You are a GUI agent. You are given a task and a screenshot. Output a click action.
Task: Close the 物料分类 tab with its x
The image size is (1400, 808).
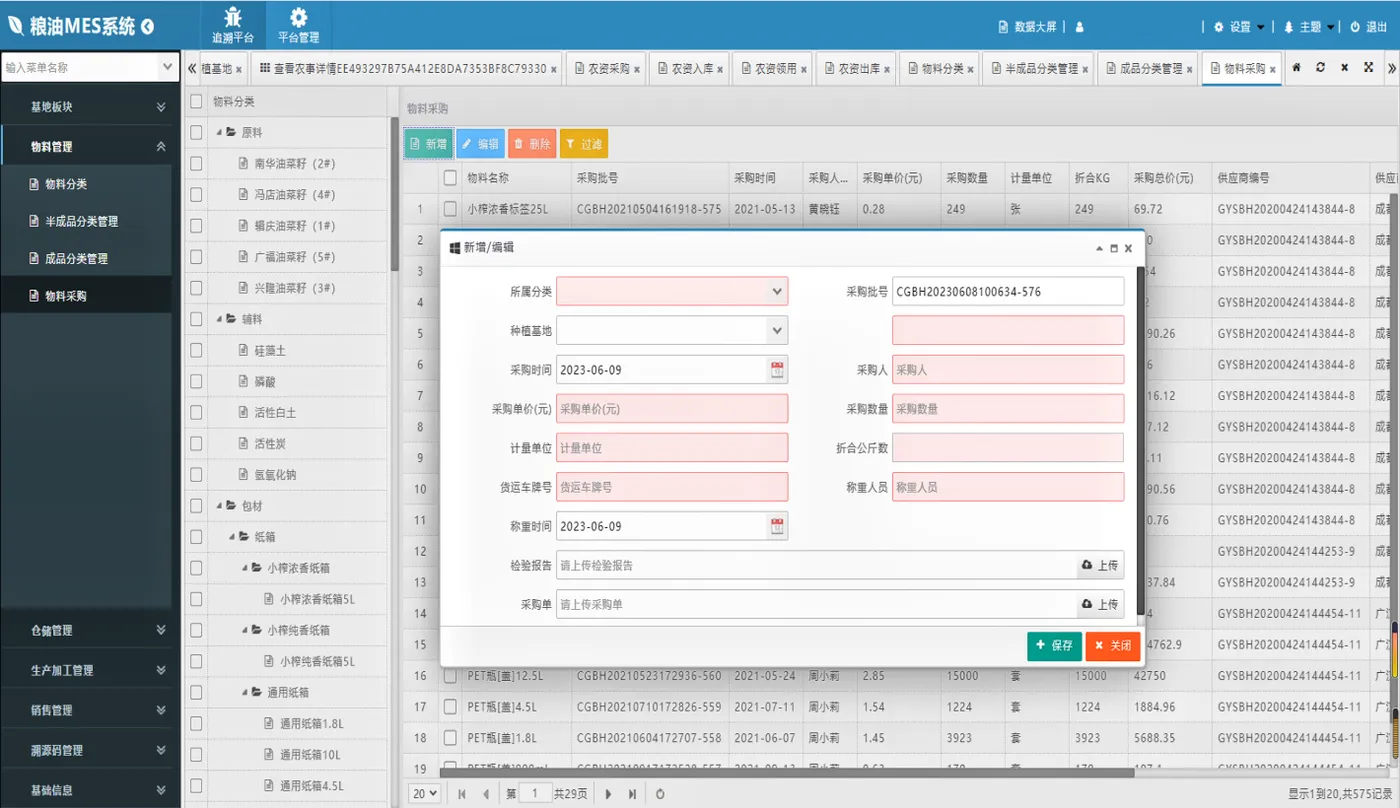(971, 70)
